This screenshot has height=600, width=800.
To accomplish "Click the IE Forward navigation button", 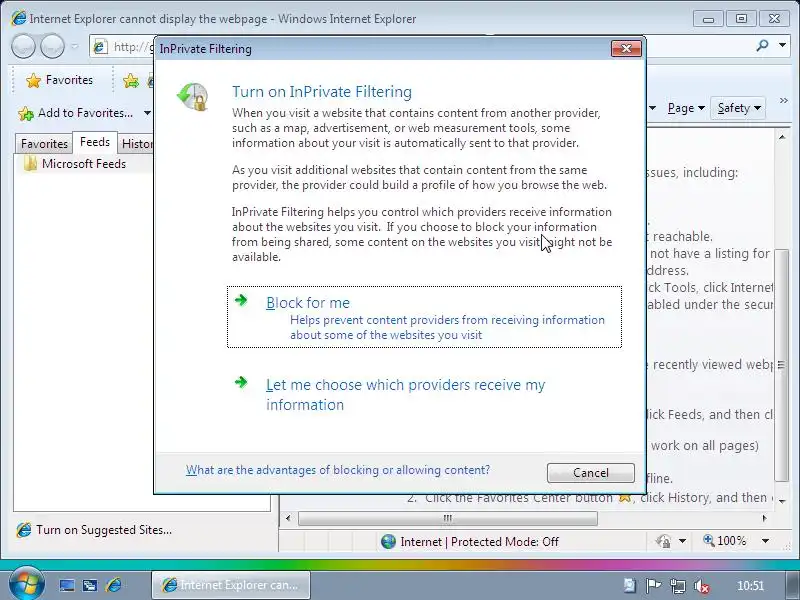I will click(x=53, y=46).
